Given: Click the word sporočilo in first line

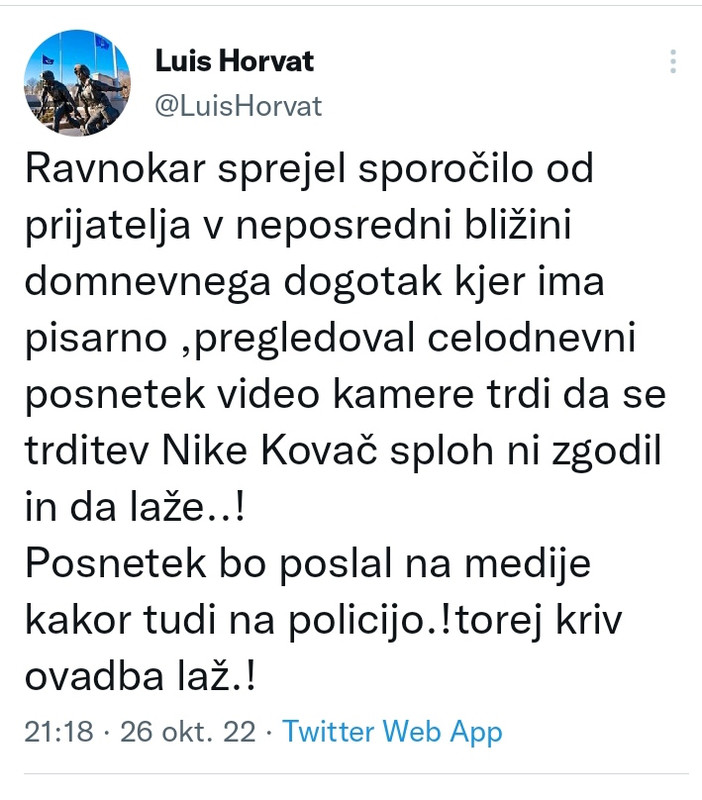Looking at the screenshot, I should pos(445,169).
